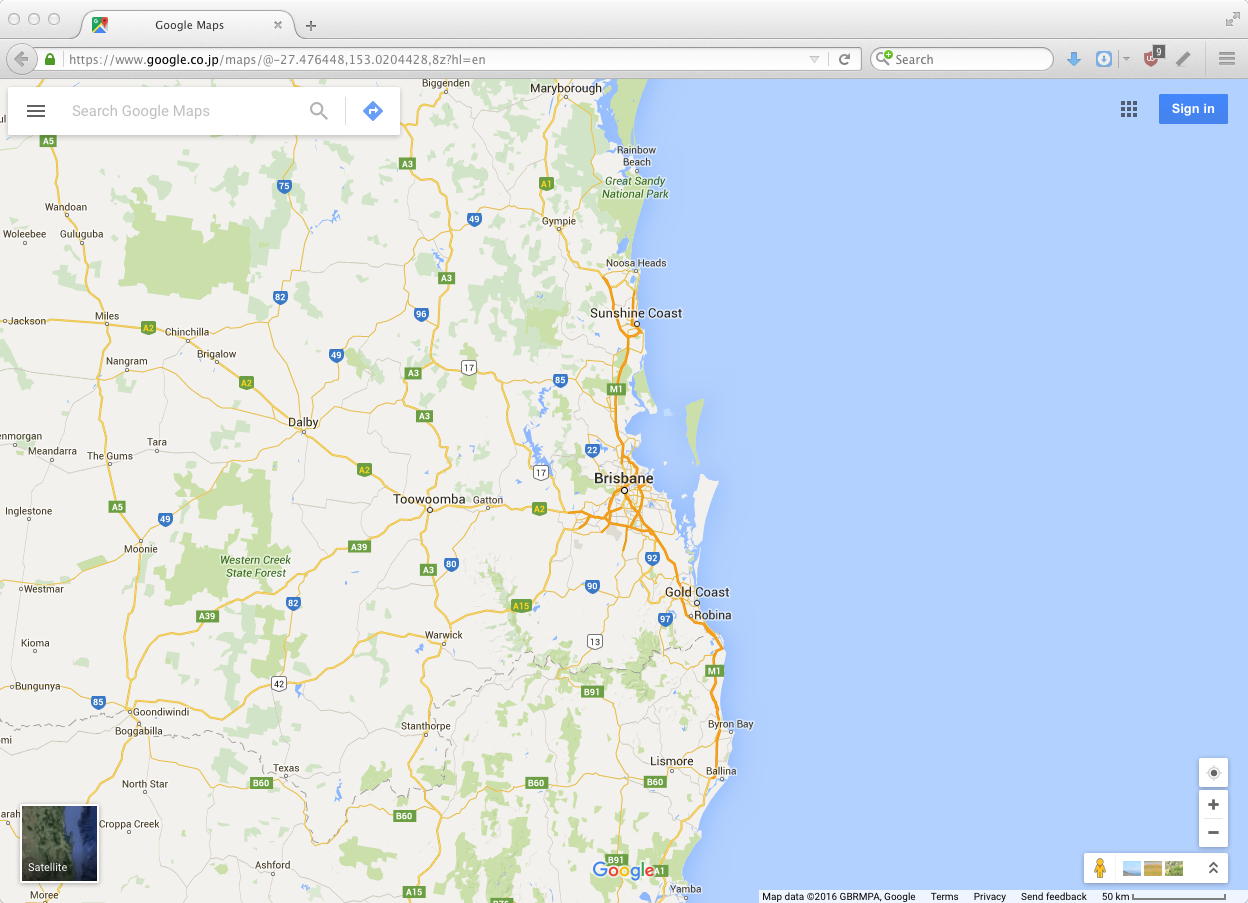Click the route 22 shield north of Brisbane
The width and height of the screenshot is (1248, 903).
click(593, 451)
